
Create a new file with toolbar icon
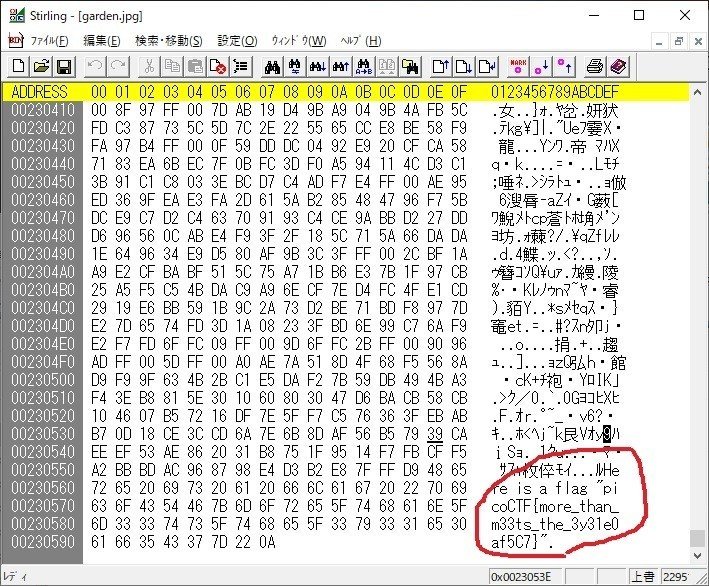pos(19,67)
